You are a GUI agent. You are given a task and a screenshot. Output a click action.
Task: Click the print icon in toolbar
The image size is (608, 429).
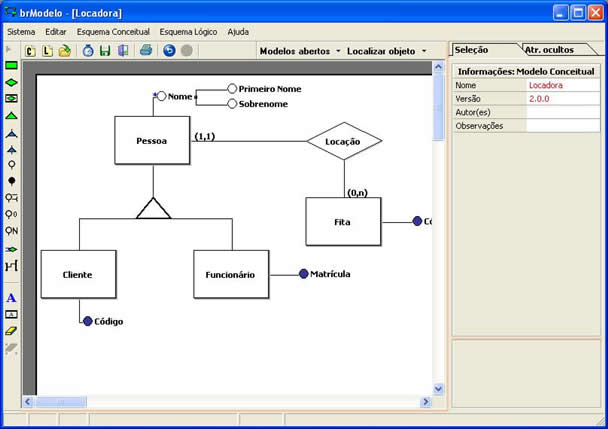coord(146,50)
